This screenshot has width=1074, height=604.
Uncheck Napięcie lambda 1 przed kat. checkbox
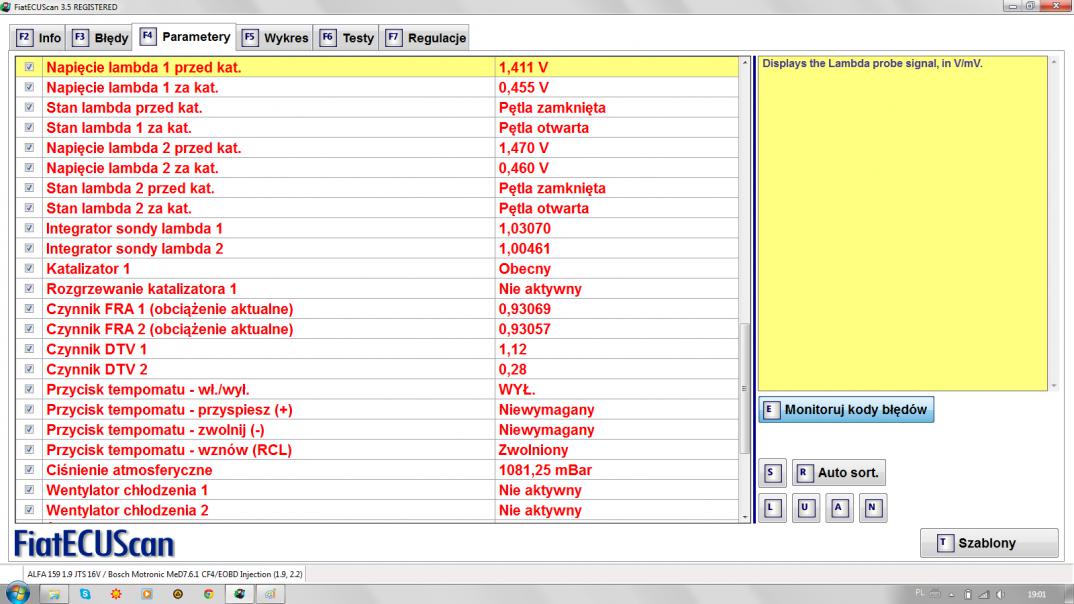pos(28,68)
